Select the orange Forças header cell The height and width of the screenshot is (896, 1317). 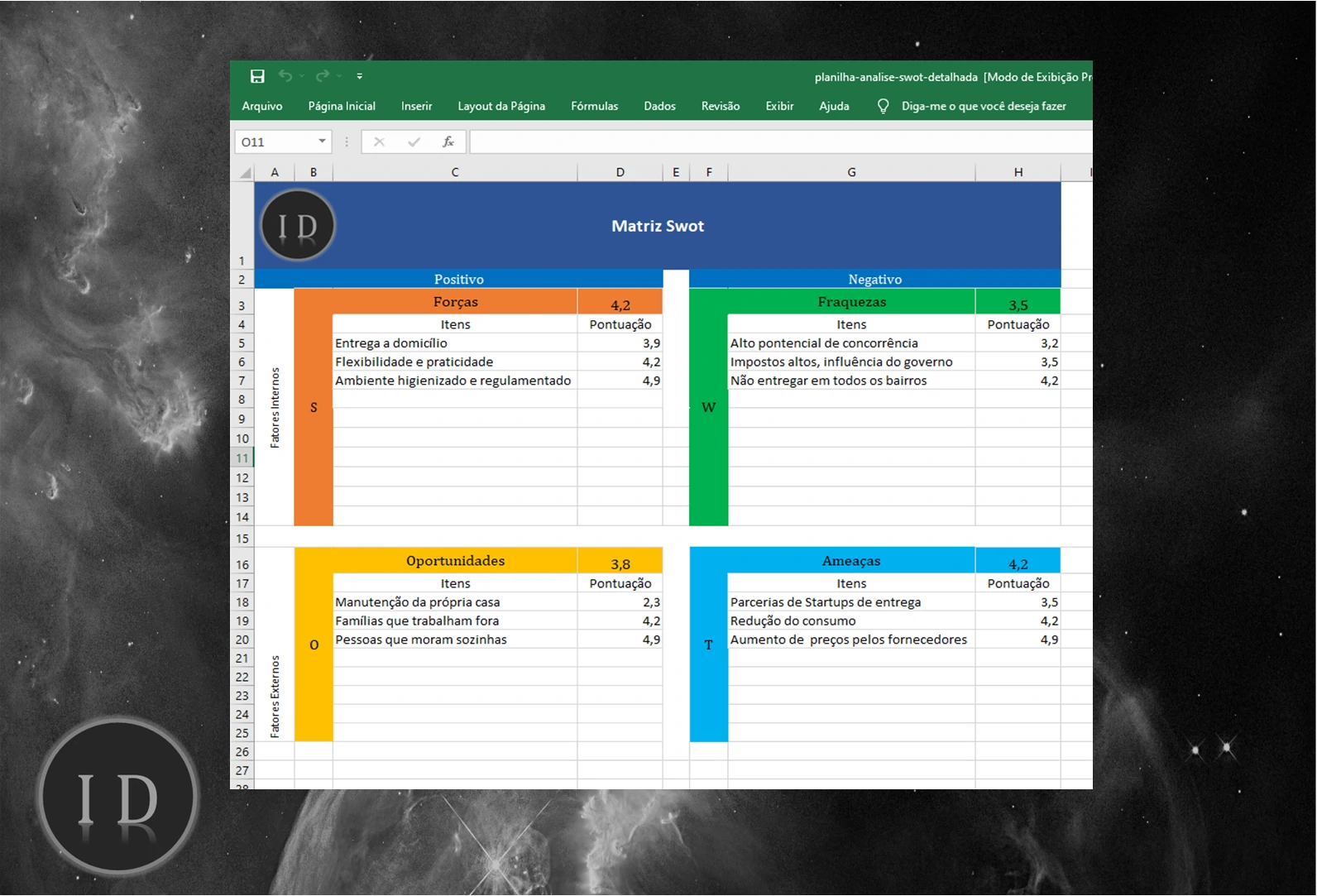(x=455, y=302)
